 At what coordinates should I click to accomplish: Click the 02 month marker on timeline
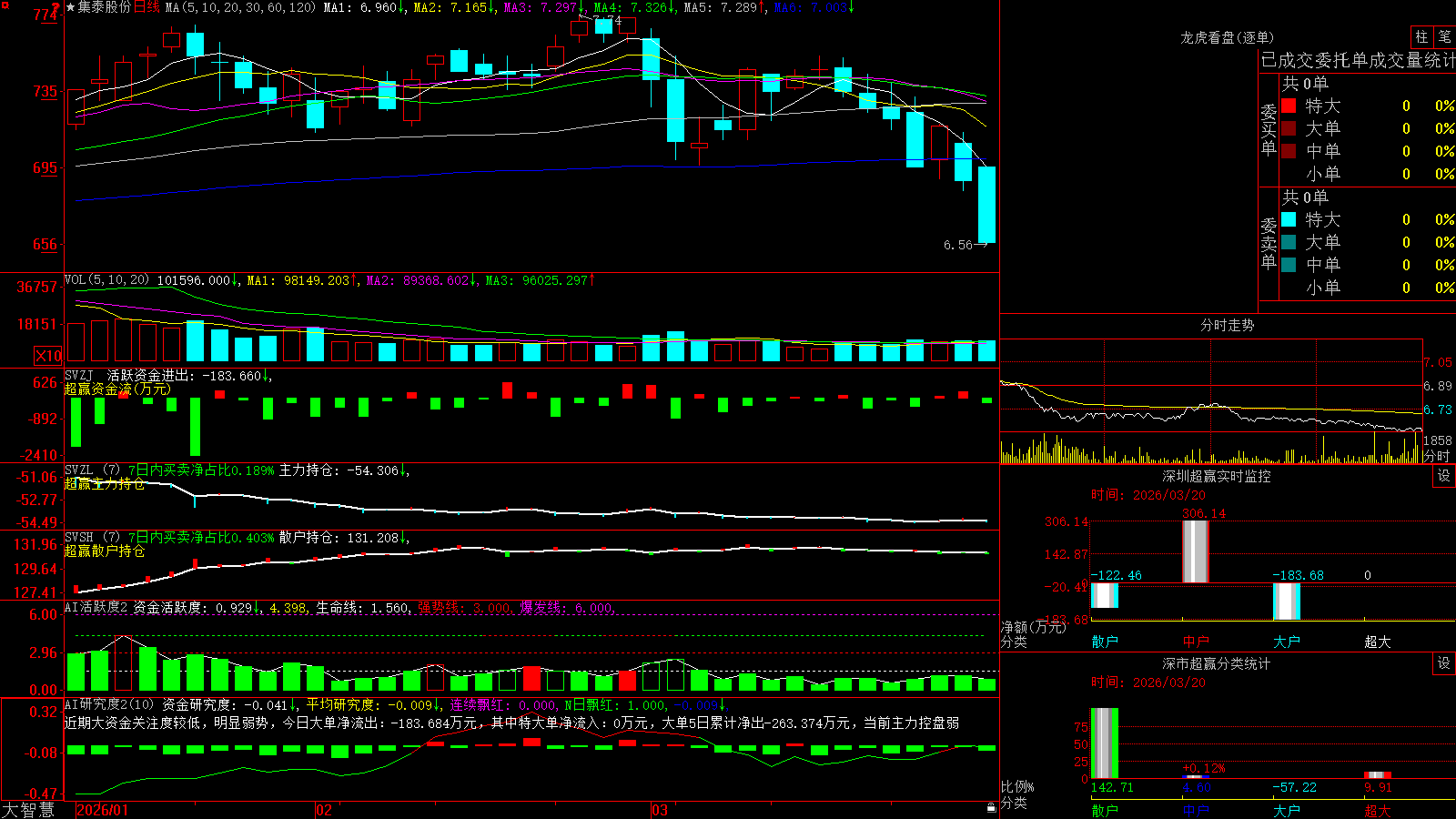[324, 810]
